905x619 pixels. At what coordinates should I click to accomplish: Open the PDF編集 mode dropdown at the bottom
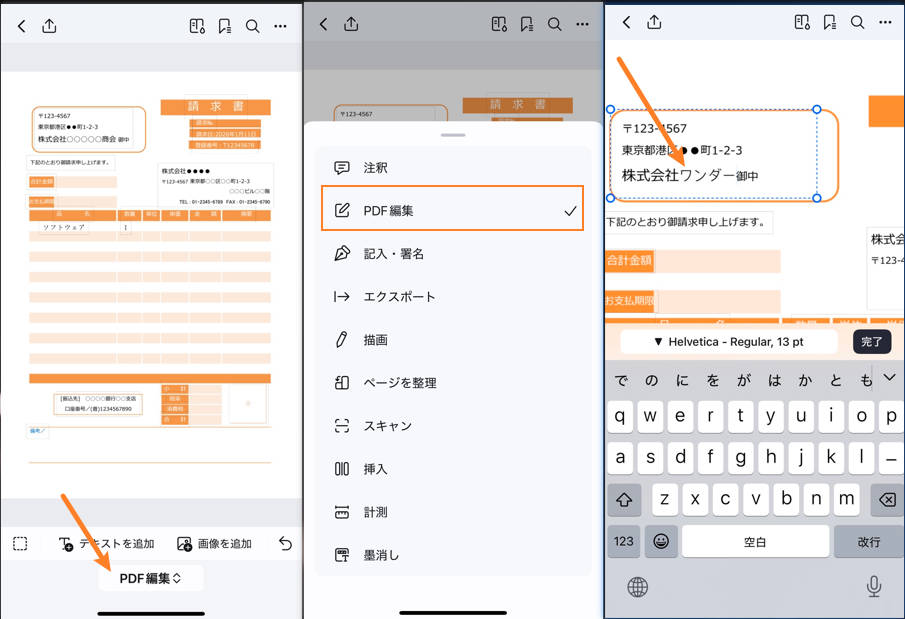coord(151,577)
